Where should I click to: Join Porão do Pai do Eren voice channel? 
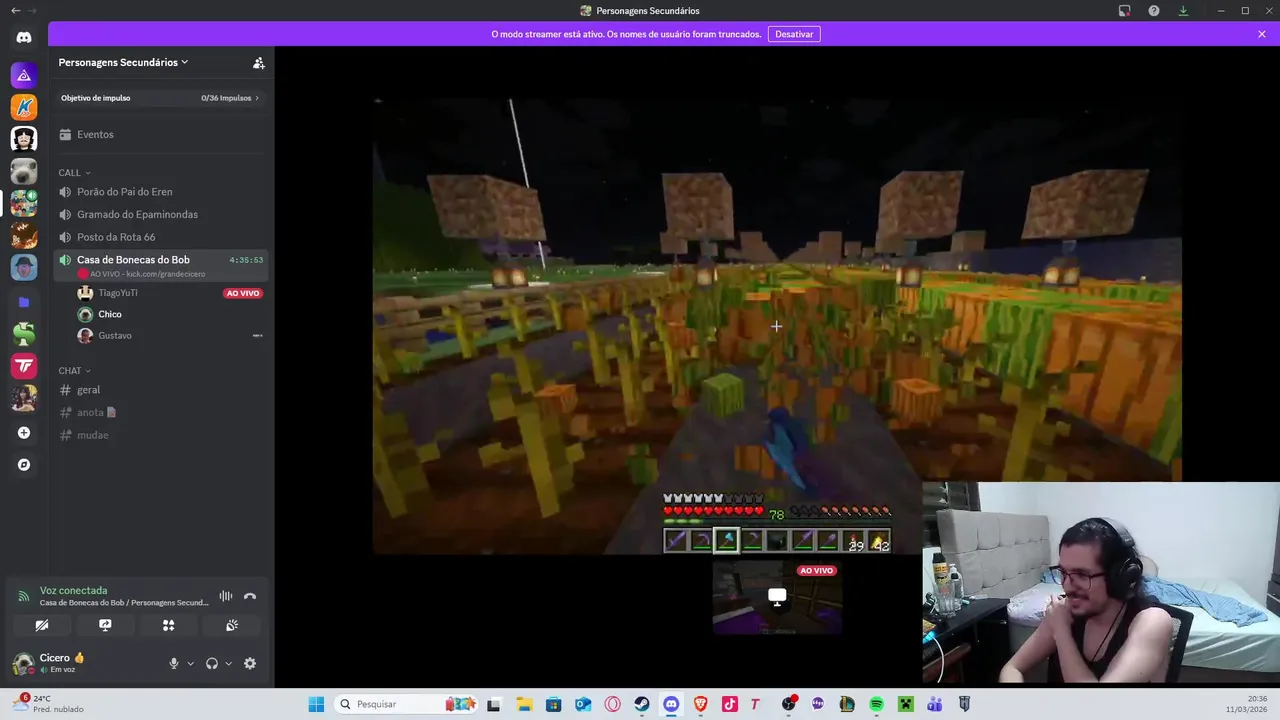pyautogui.click(x=161, y=191)
